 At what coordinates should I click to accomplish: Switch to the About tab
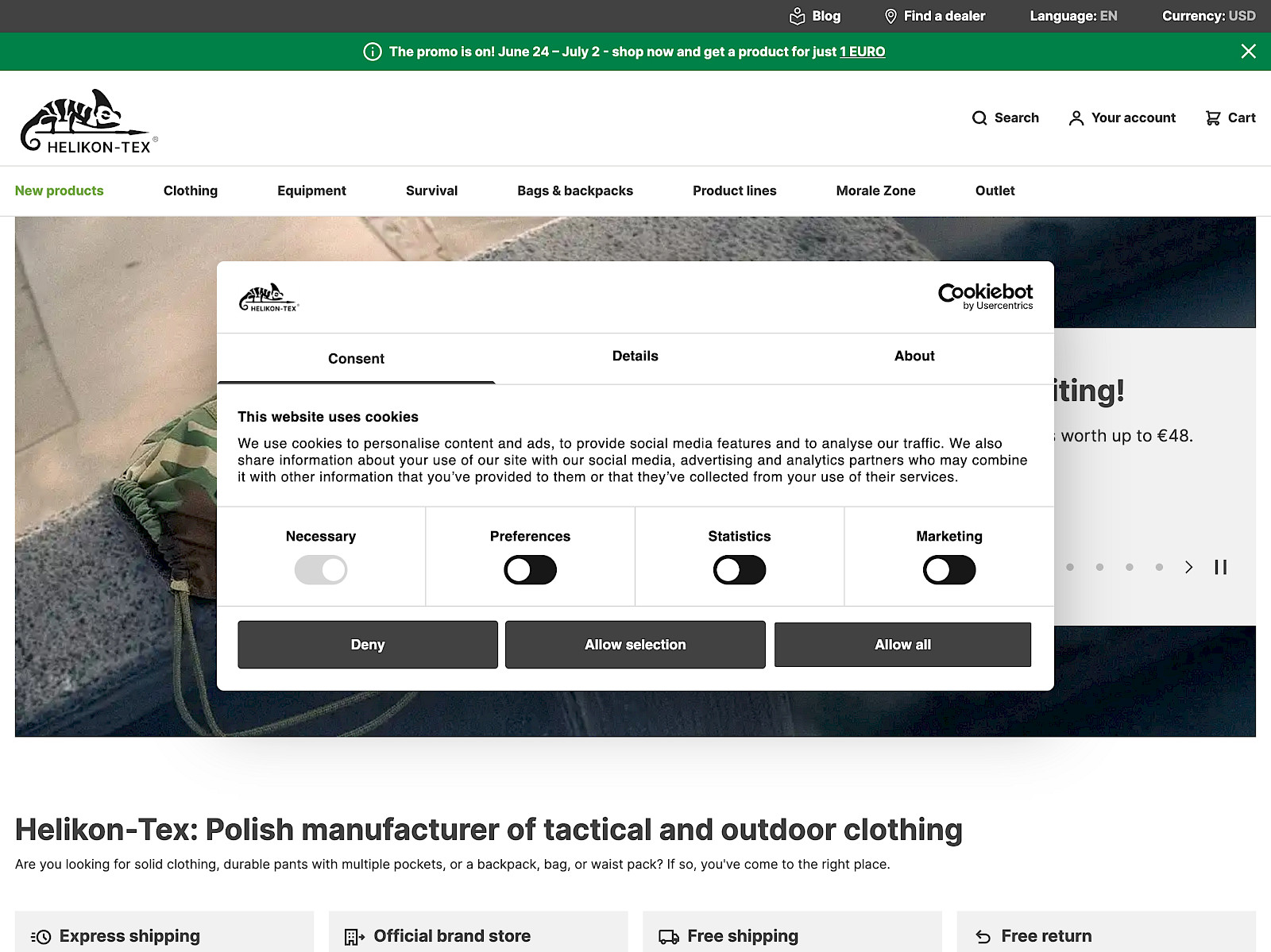(914, 357)
